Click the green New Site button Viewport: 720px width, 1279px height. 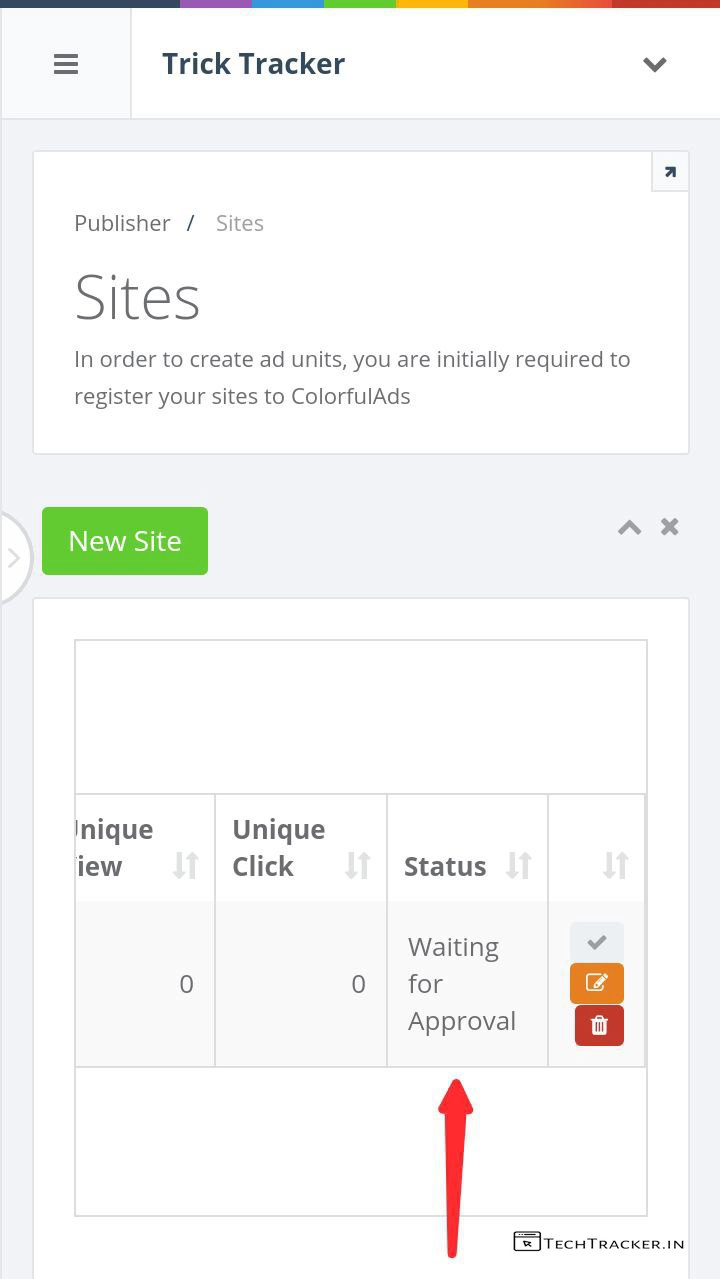tap(125, 541)
